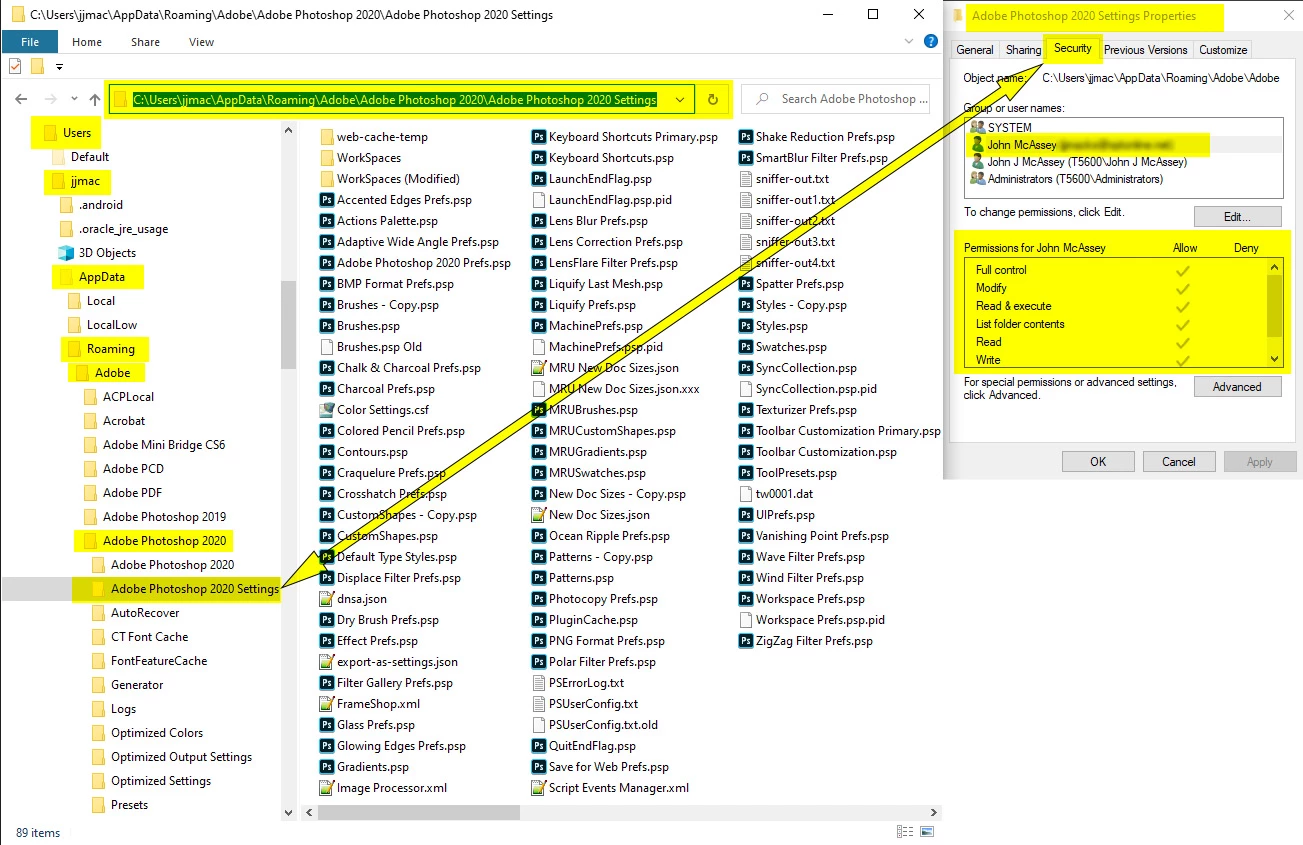This screenshot has height=845, width=1303.
Task: Switch to Previous Versions tab
Action: point(1146,50)
